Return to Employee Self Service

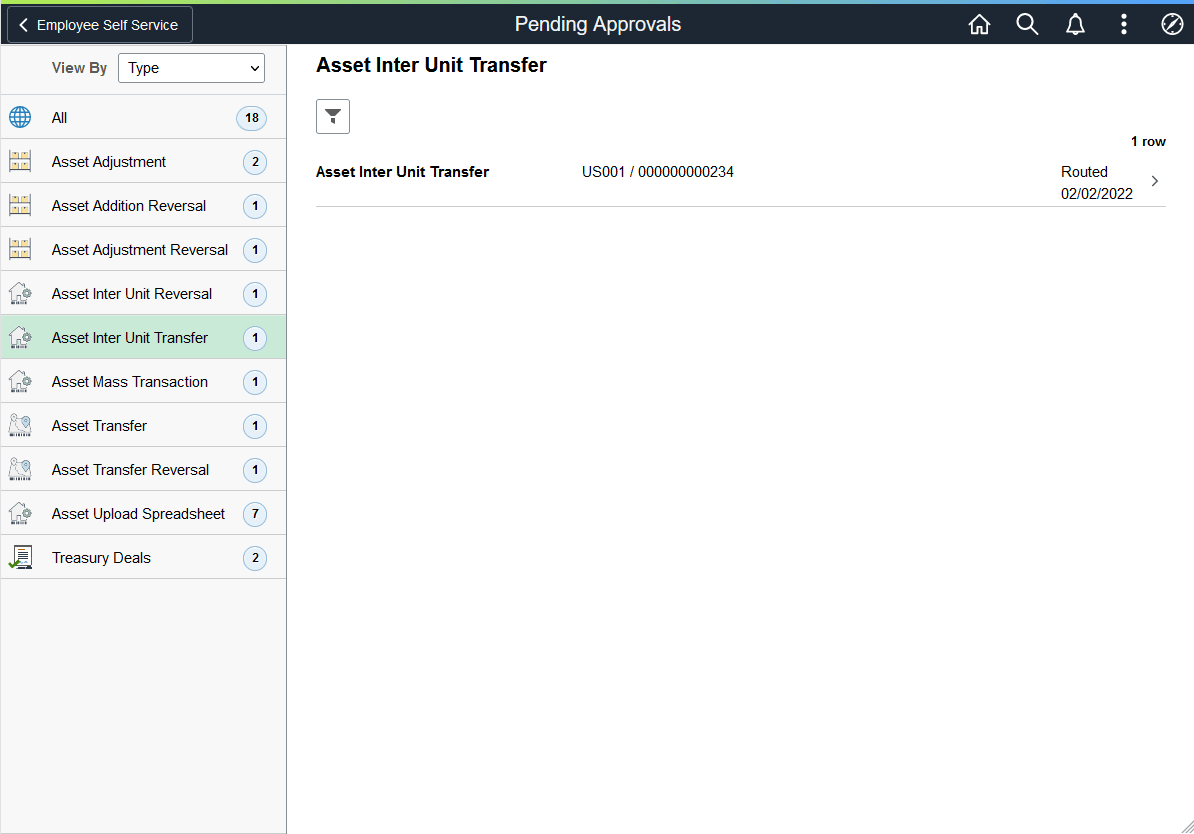pos(98,23)
